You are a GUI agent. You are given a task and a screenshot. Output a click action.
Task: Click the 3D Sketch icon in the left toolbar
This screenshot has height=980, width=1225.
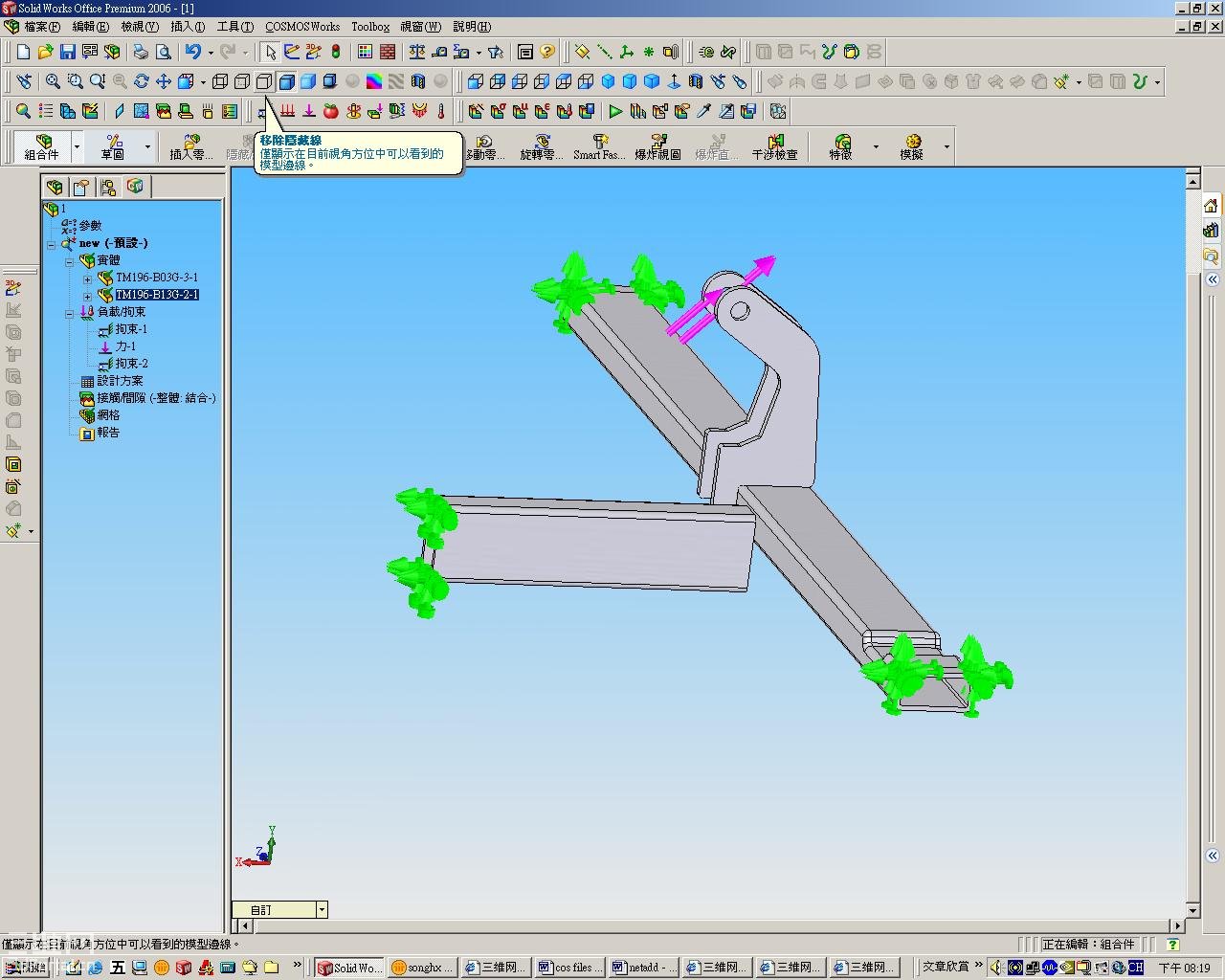pos(13,287)
